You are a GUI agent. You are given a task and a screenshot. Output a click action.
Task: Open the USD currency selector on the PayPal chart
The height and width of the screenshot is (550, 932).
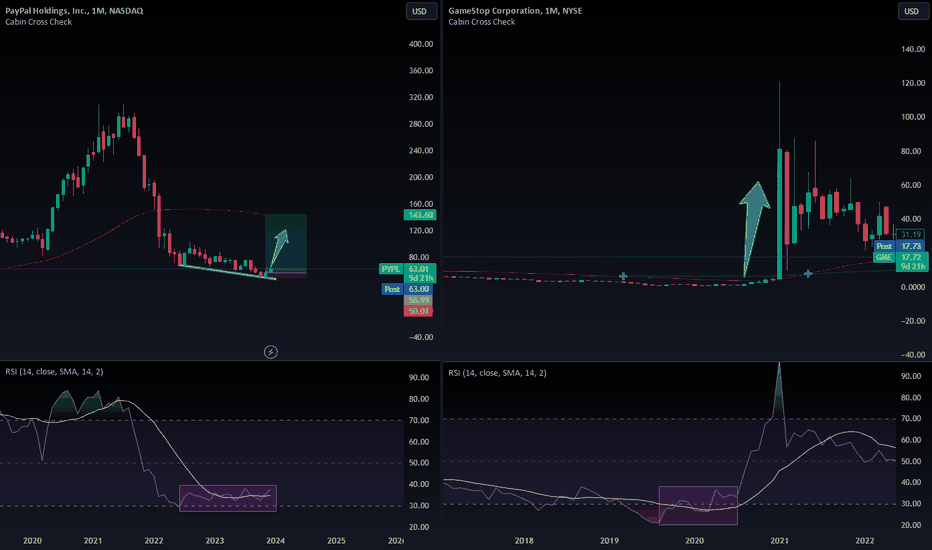click(421, 11)
